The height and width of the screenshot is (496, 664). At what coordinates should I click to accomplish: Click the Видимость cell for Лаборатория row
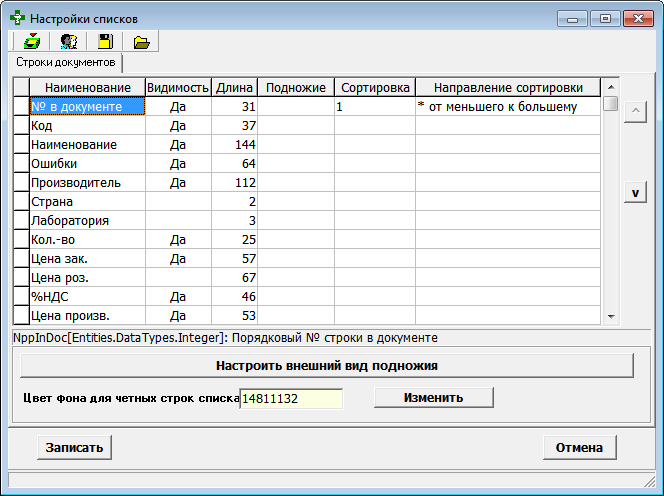178,221
